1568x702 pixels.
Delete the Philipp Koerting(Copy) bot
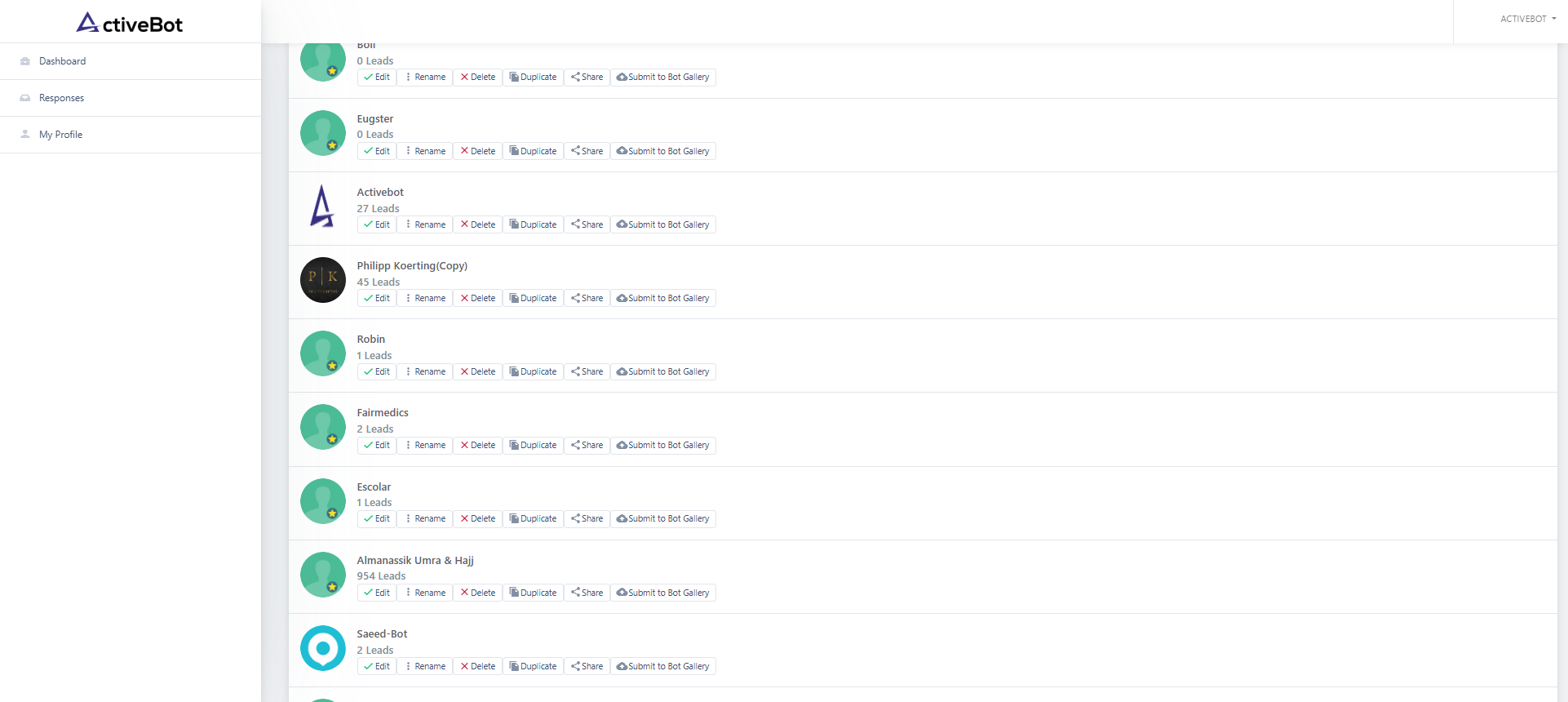pyautogui.click(x=478, y=298)
